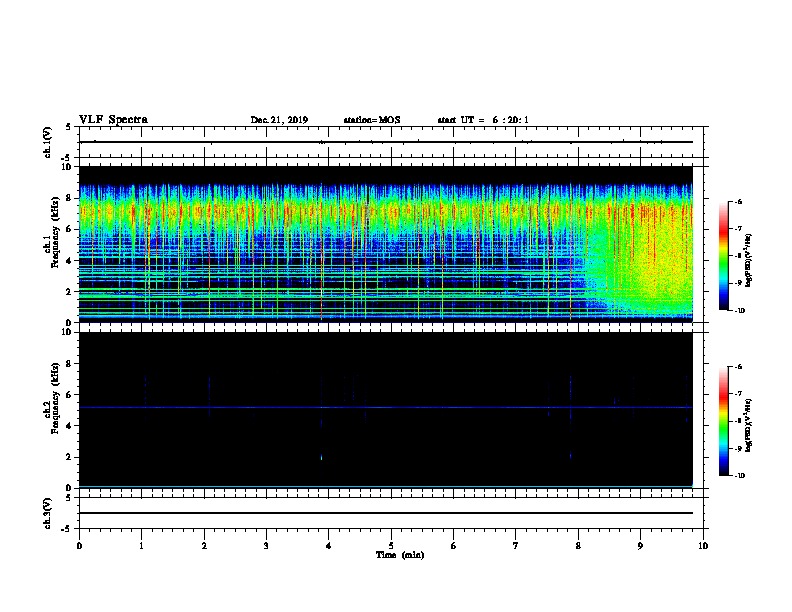Click the 'VLF Spectra' title text
Screen dimensions: 792x612
(x=113, y=120)
